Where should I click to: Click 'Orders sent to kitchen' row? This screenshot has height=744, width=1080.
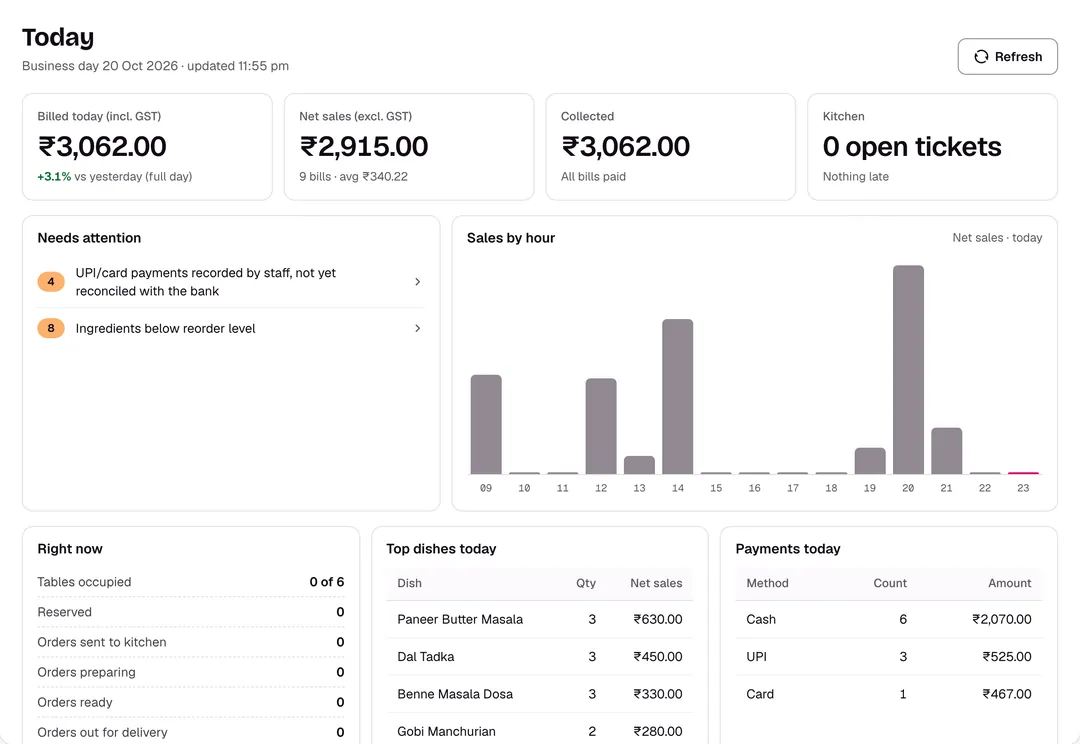click(191, 642)
